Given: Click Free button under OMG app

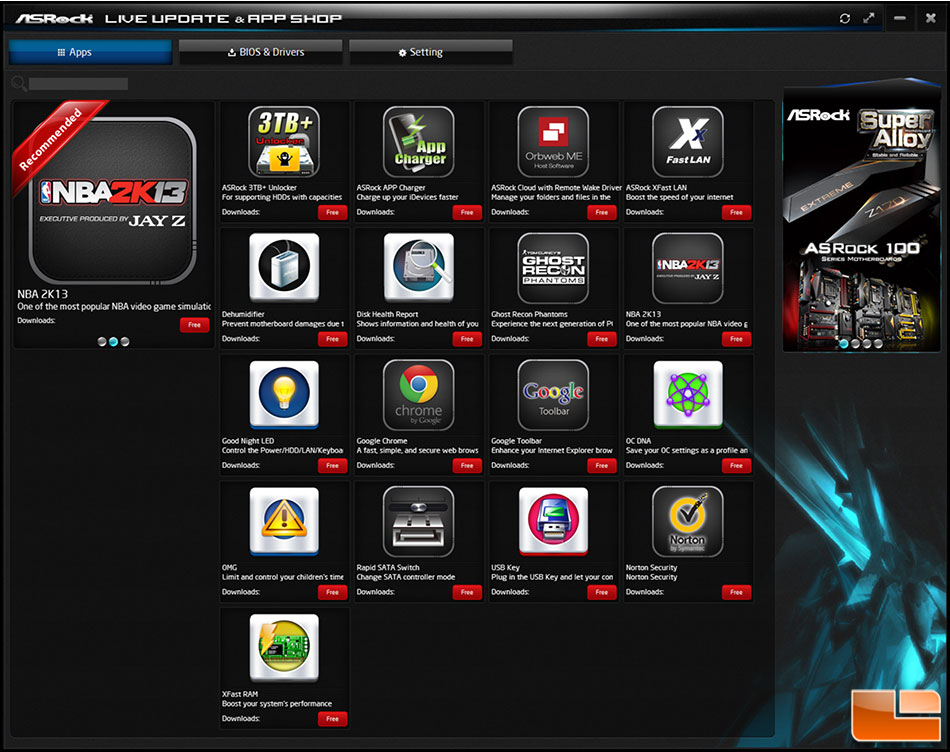Looking at the screenshot, I should coord(333,592).
